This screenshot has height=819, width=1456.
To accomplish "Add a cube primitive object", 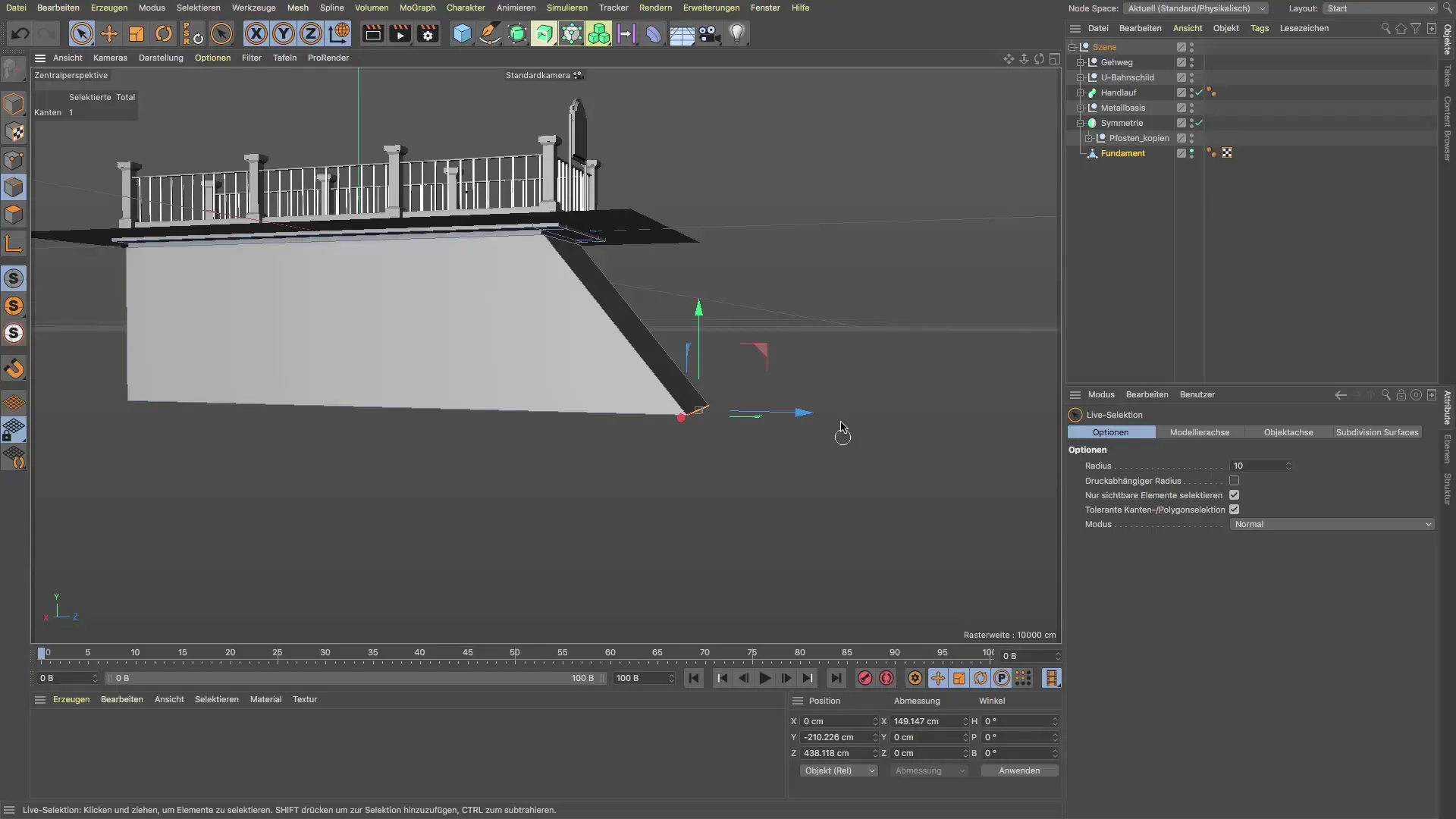I will pyautogui.click(x=462, y=33).
